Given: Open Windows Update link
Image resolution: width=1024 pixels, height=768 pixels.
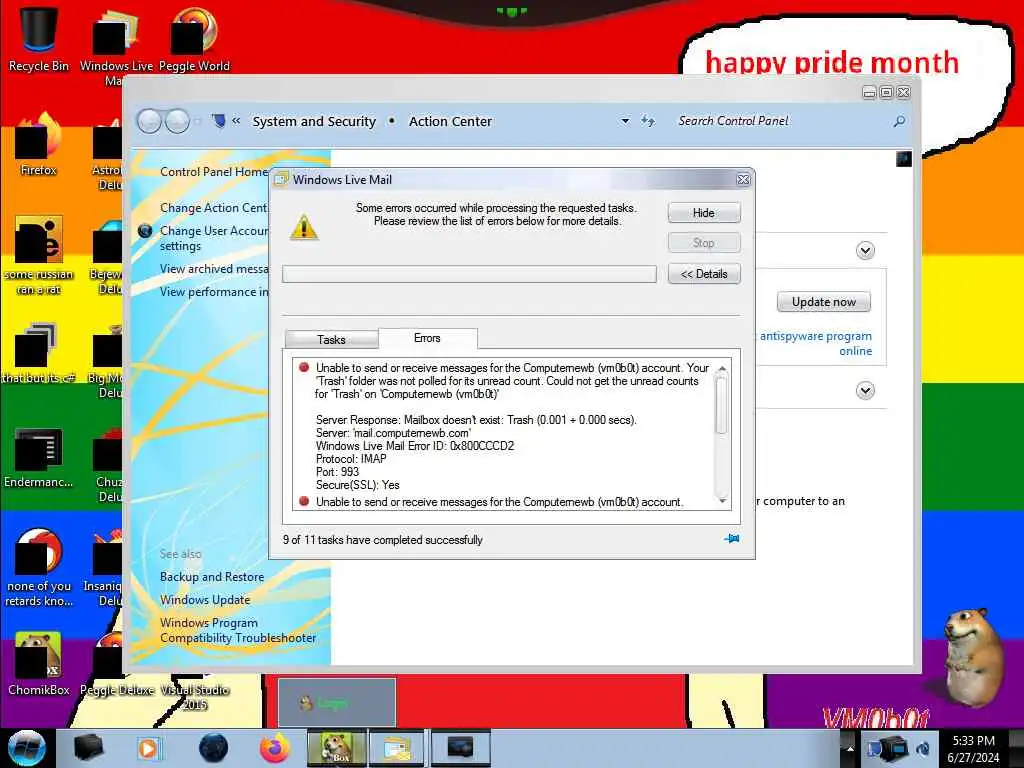Looking at the screenshot, I should click(x=205, y=600).
